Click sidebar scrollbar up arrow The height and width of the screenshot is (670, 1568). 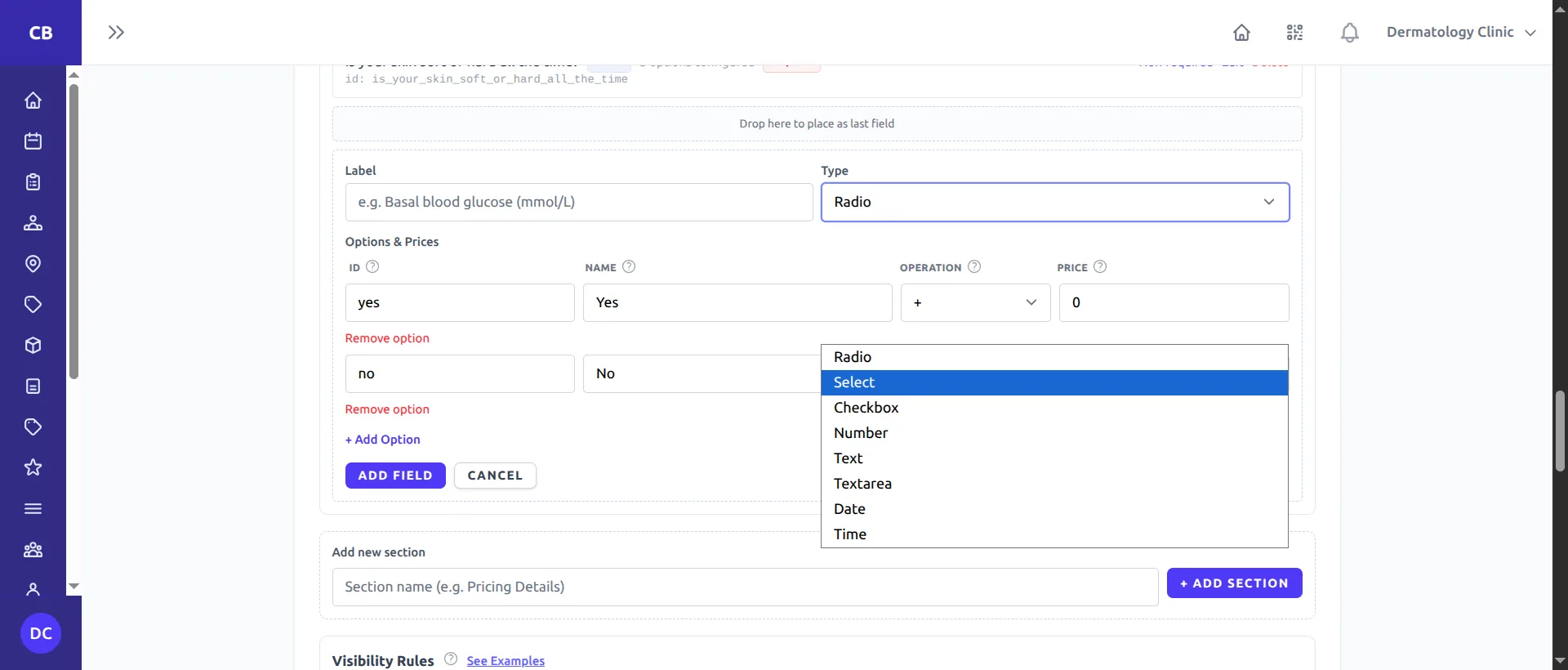click(x=73, y=74)
